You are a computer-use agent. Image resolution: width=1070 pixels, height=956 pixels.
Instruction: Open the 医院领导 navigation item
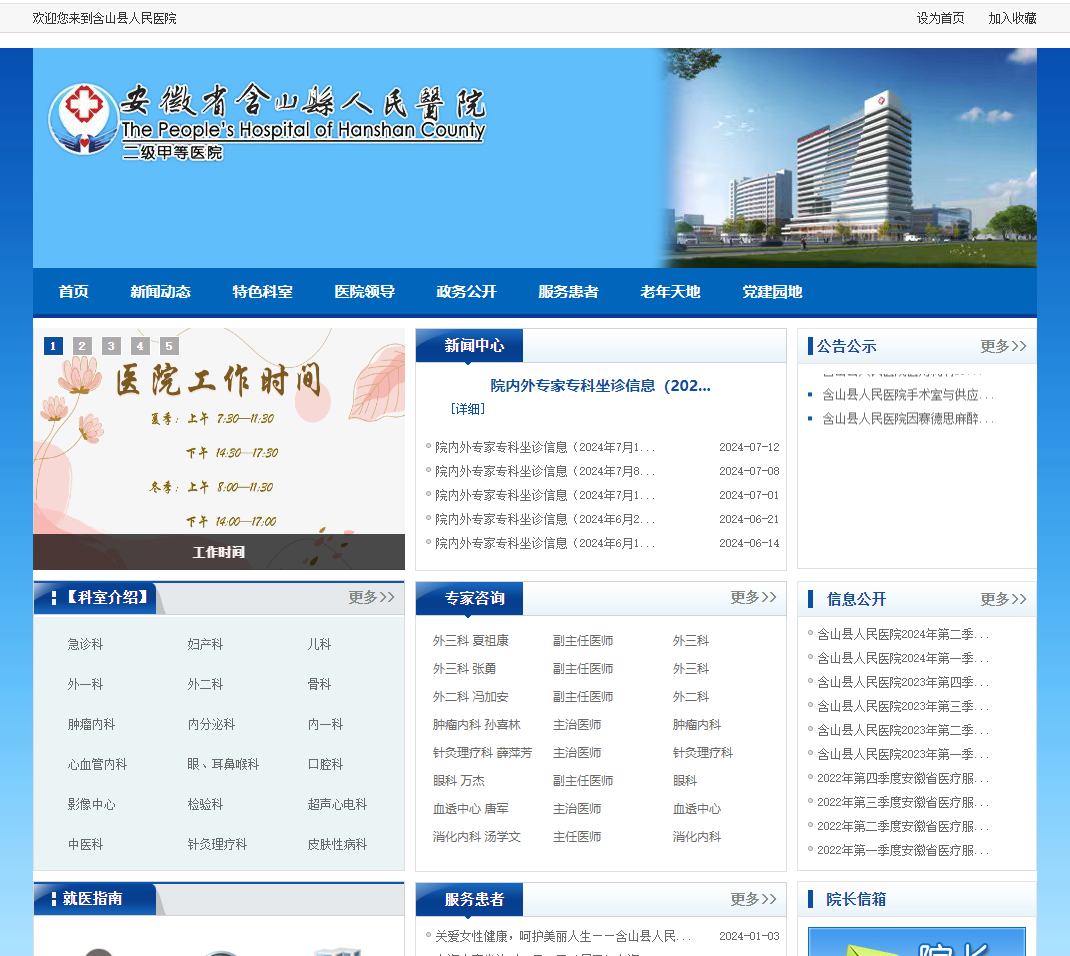[364, 292]
